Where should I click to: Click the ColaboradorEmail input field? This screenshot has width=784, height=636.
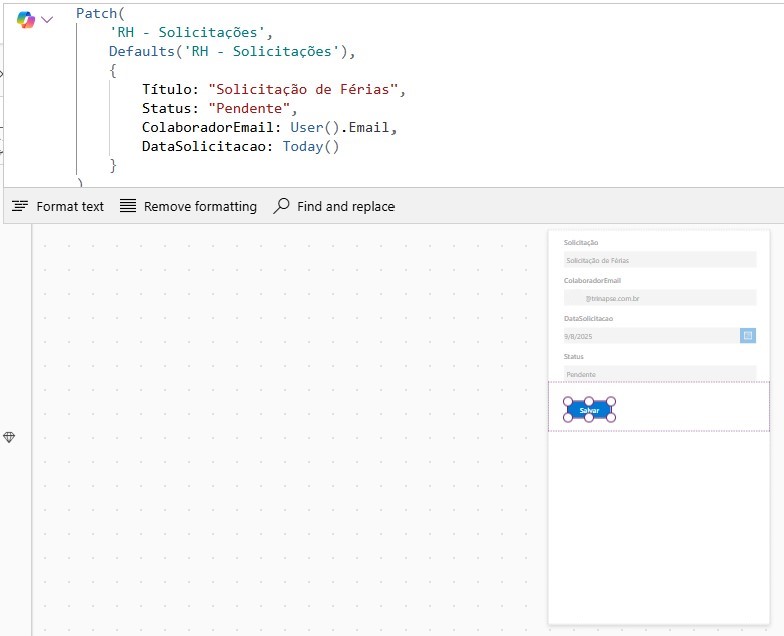[x=658, y=298]
